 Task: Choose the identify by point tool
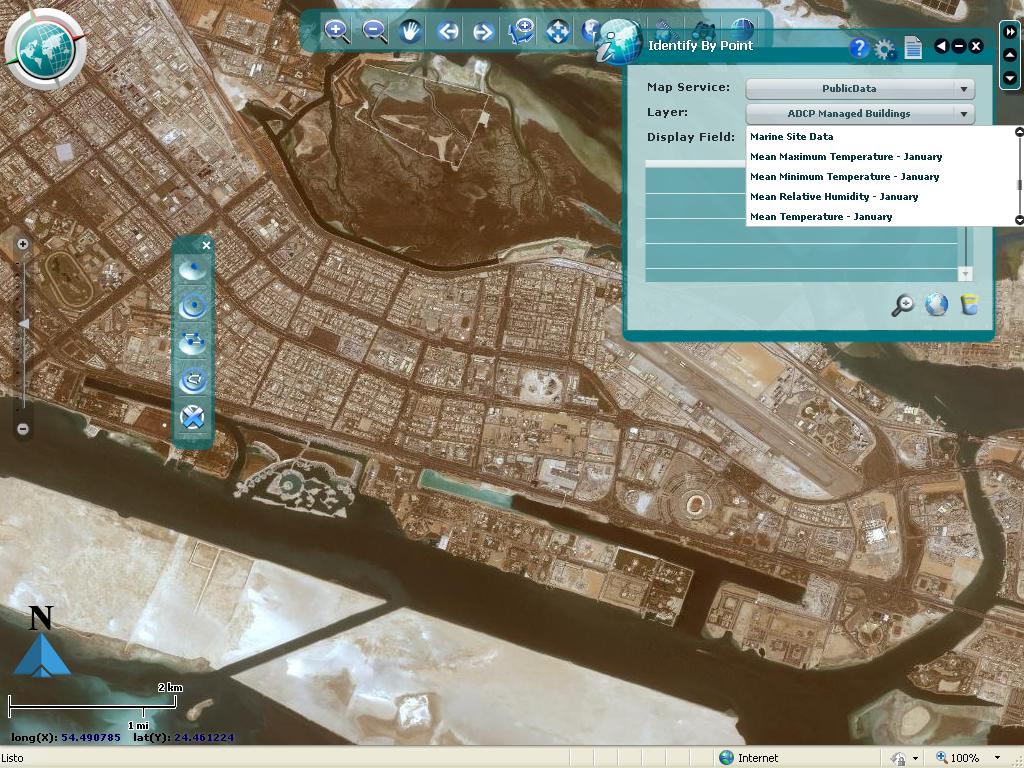click(x=192, y=269)
